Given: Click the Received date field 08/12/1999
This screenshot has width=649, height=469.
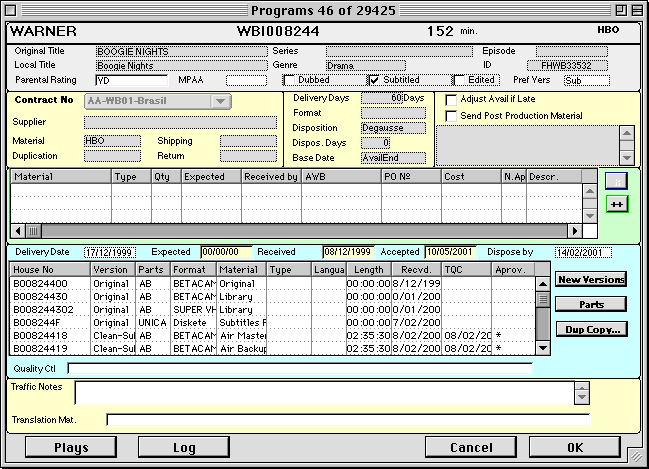Looking at the screenshot, I should [349, 252].
